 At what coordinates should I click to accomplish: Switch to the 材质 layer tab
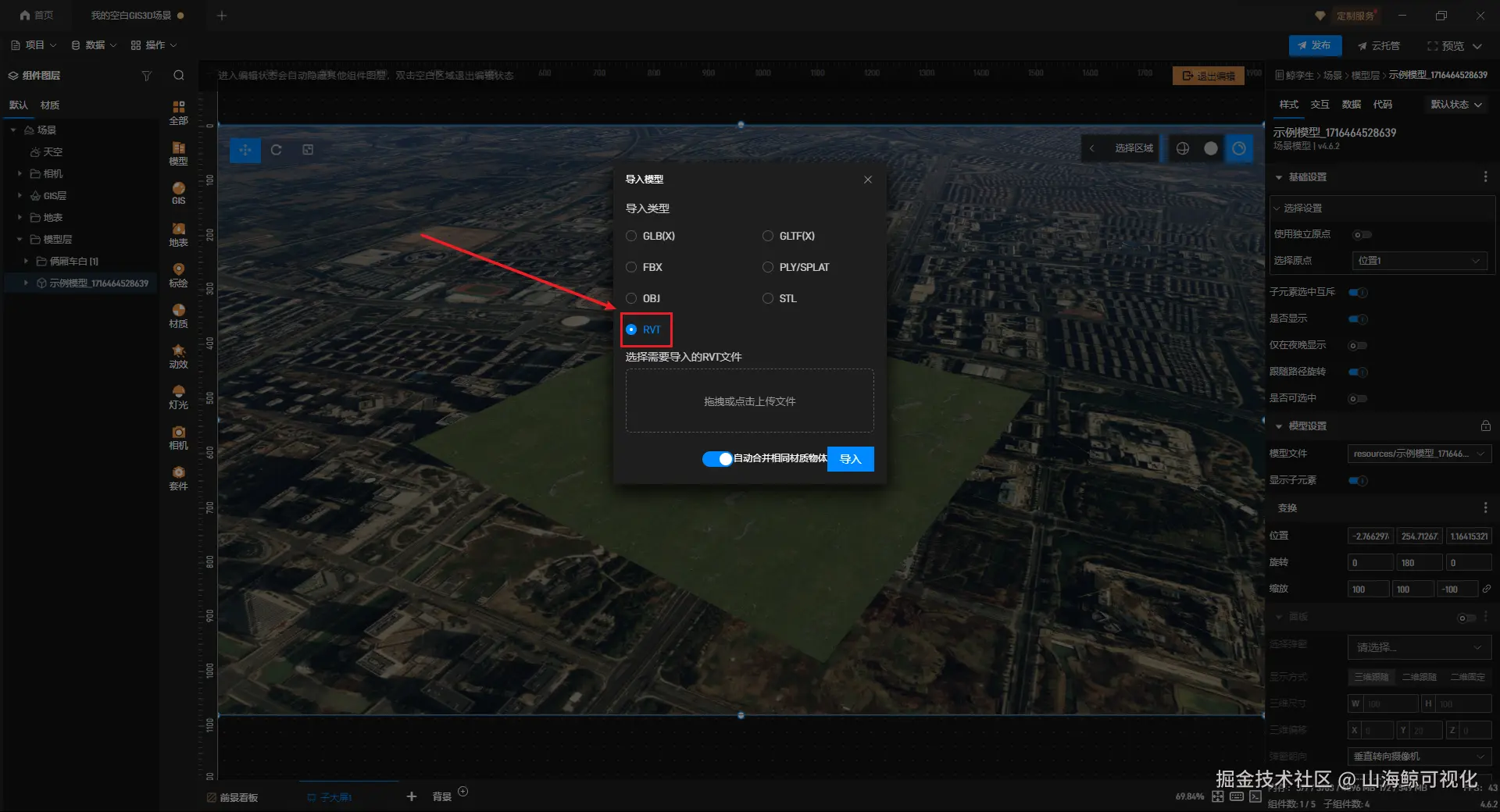(50, 105)
